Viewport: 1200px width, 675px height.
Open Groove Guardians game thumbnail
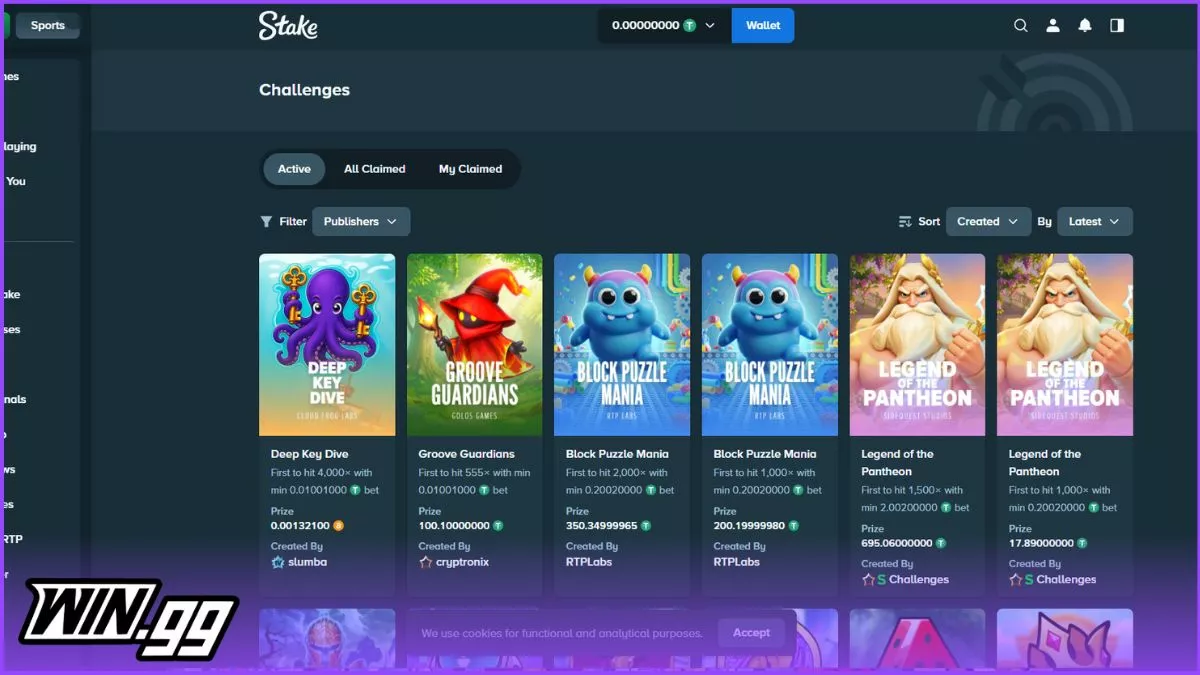(475, 345)
